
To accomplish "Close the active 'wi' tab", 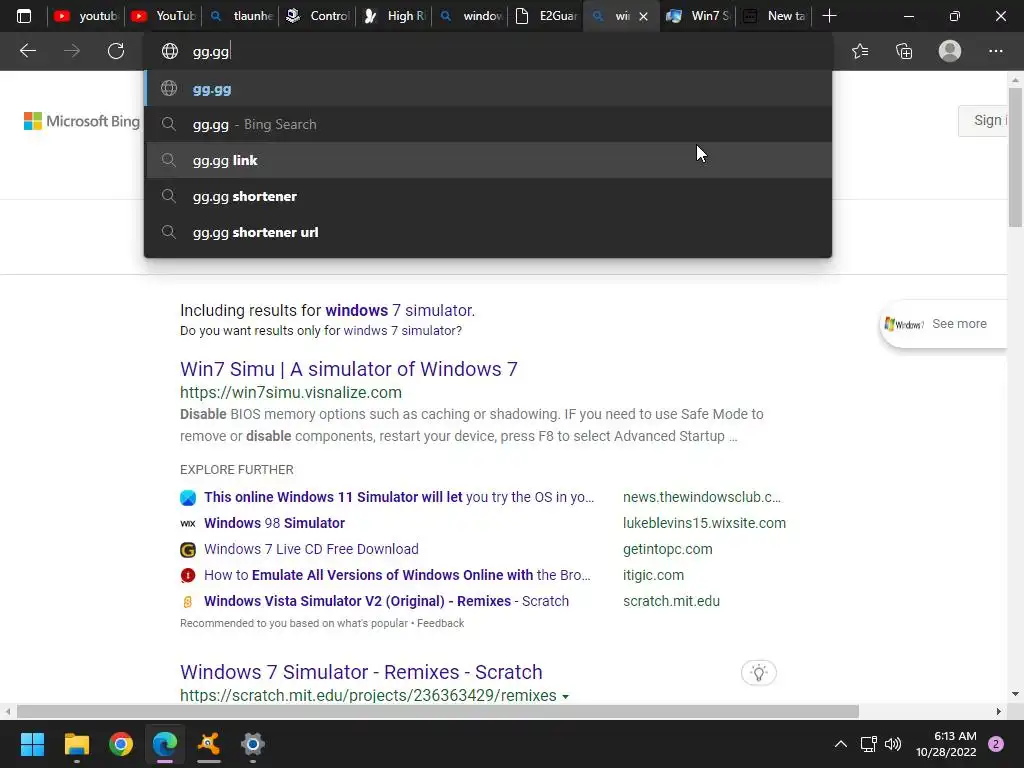I will 643,16.
